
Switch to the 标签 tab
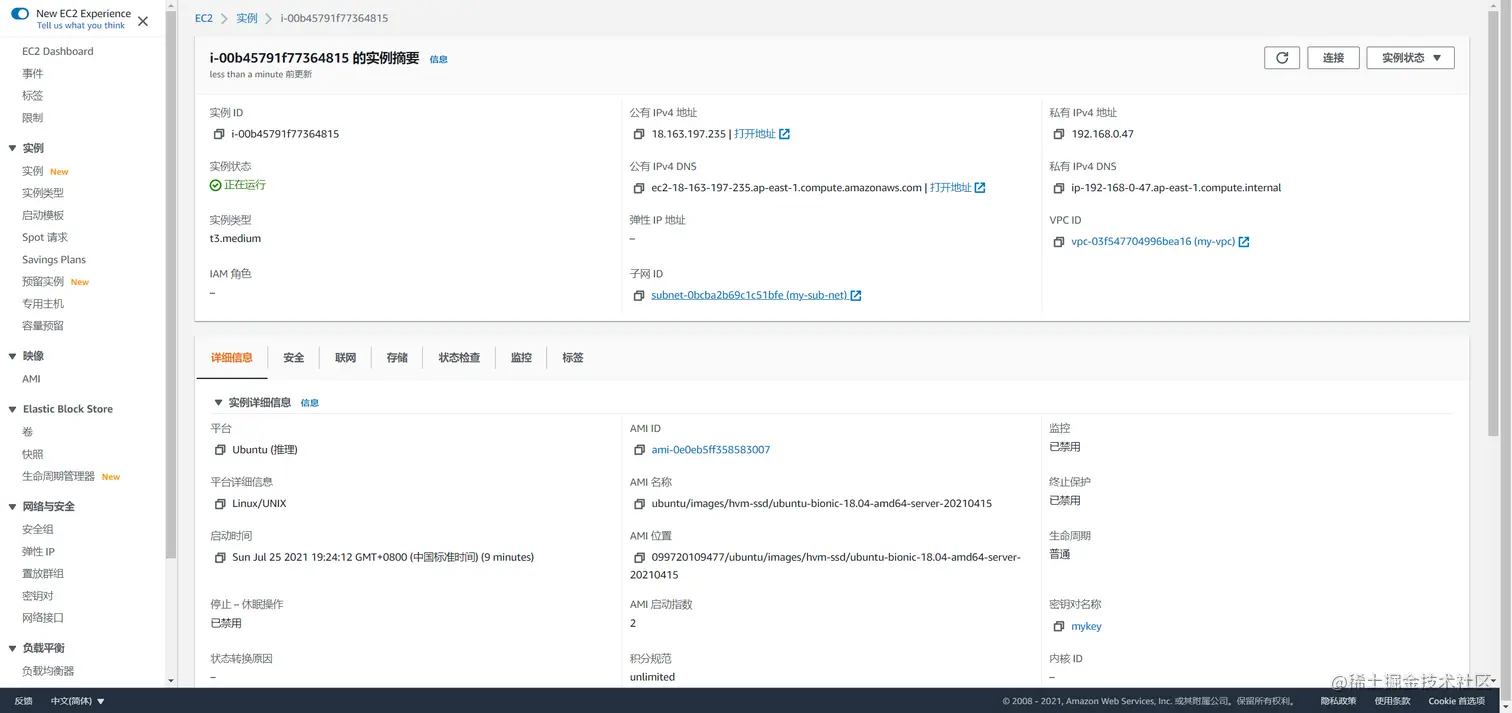pyautogui.click(x=573, y=358)
